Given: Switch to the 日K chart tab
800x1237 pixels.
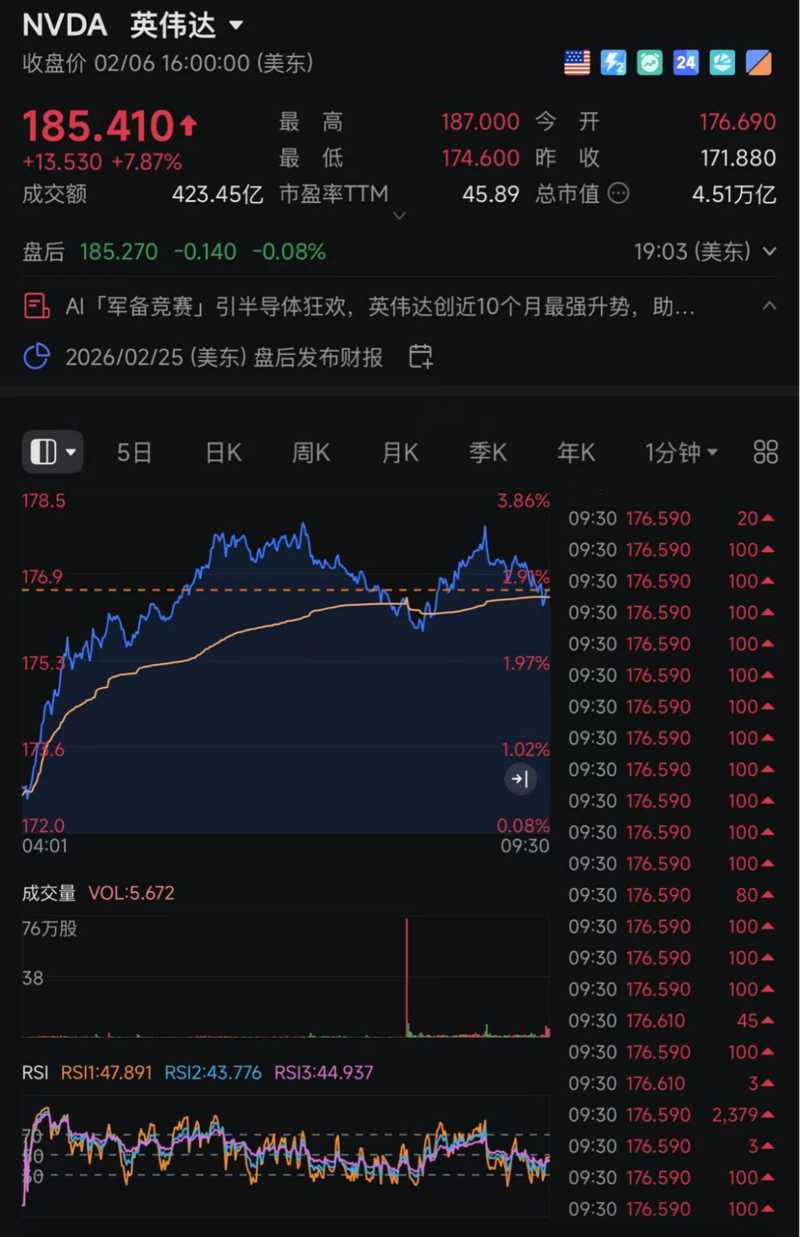Looking at the screenshot, I should click(x=222, y=452).
